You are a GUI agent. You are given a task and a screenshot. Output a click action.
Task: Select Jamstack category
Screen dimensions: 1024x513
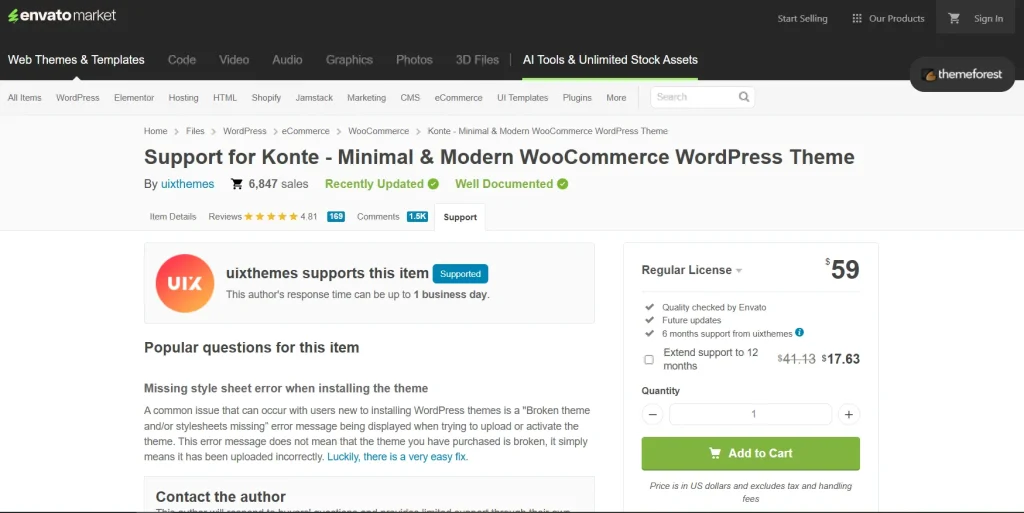click(x=314, y=98)
